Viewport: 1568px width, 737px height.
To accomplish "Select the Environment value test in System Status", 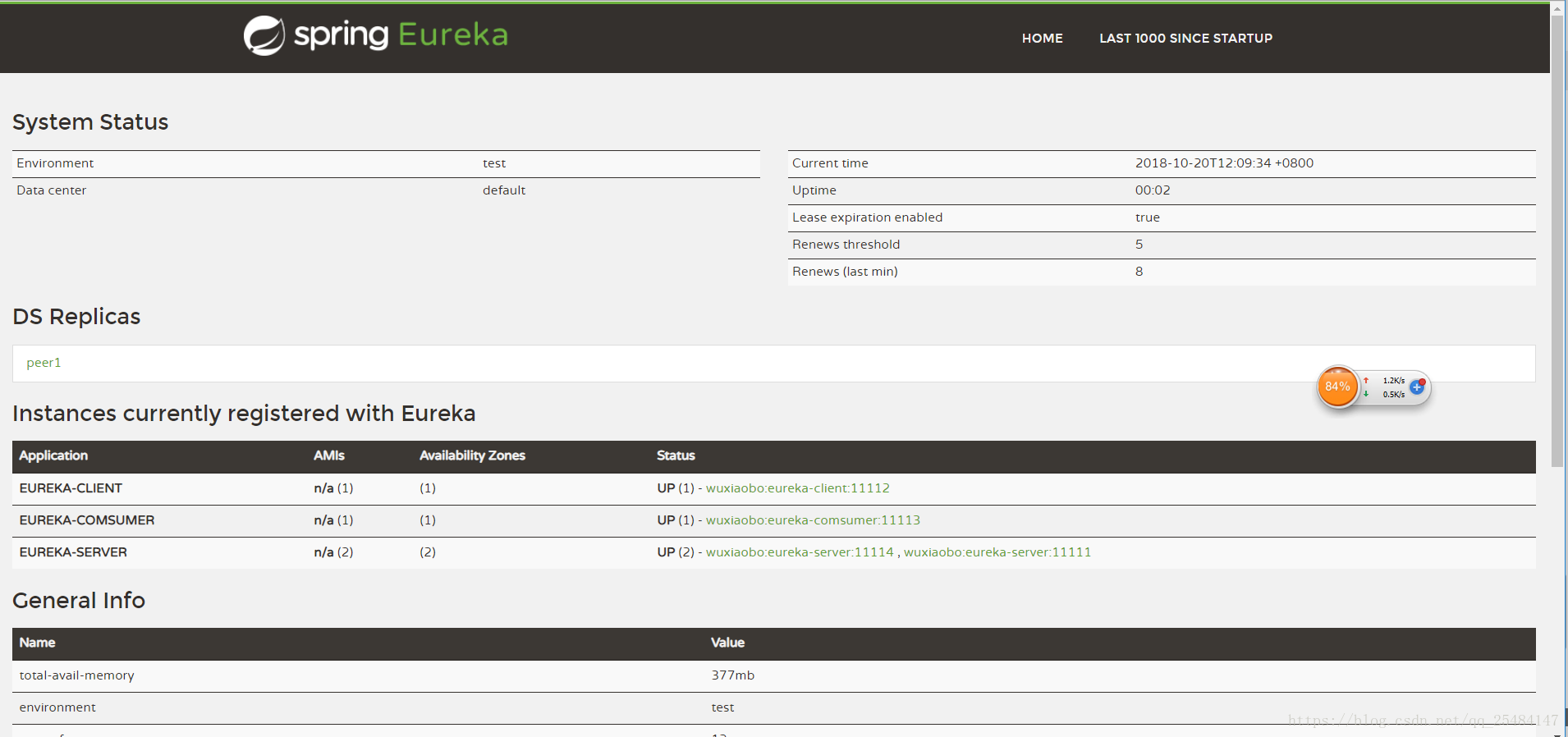I will coord(494,163).
